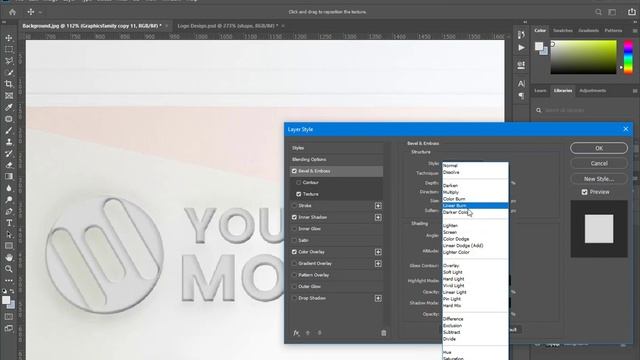Enable the Satin checkbox

[294, 240]
